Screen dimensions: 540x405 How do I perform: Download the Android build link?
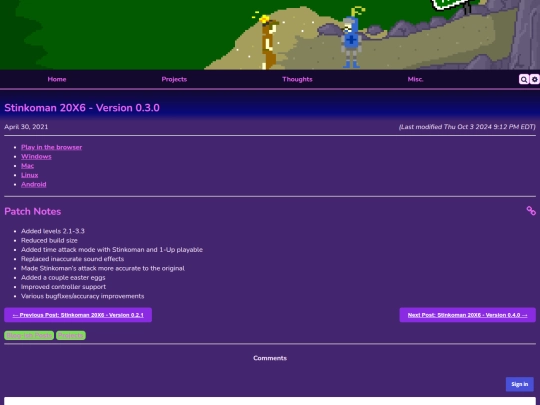(33, 184)
